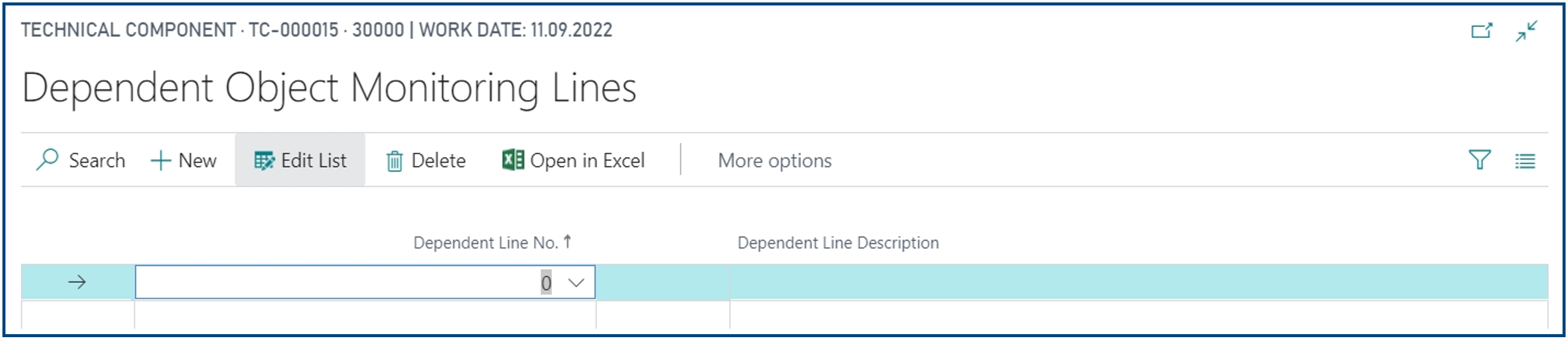
Task: Click the Search magnifier icon
Action: (x=47, y=160)
